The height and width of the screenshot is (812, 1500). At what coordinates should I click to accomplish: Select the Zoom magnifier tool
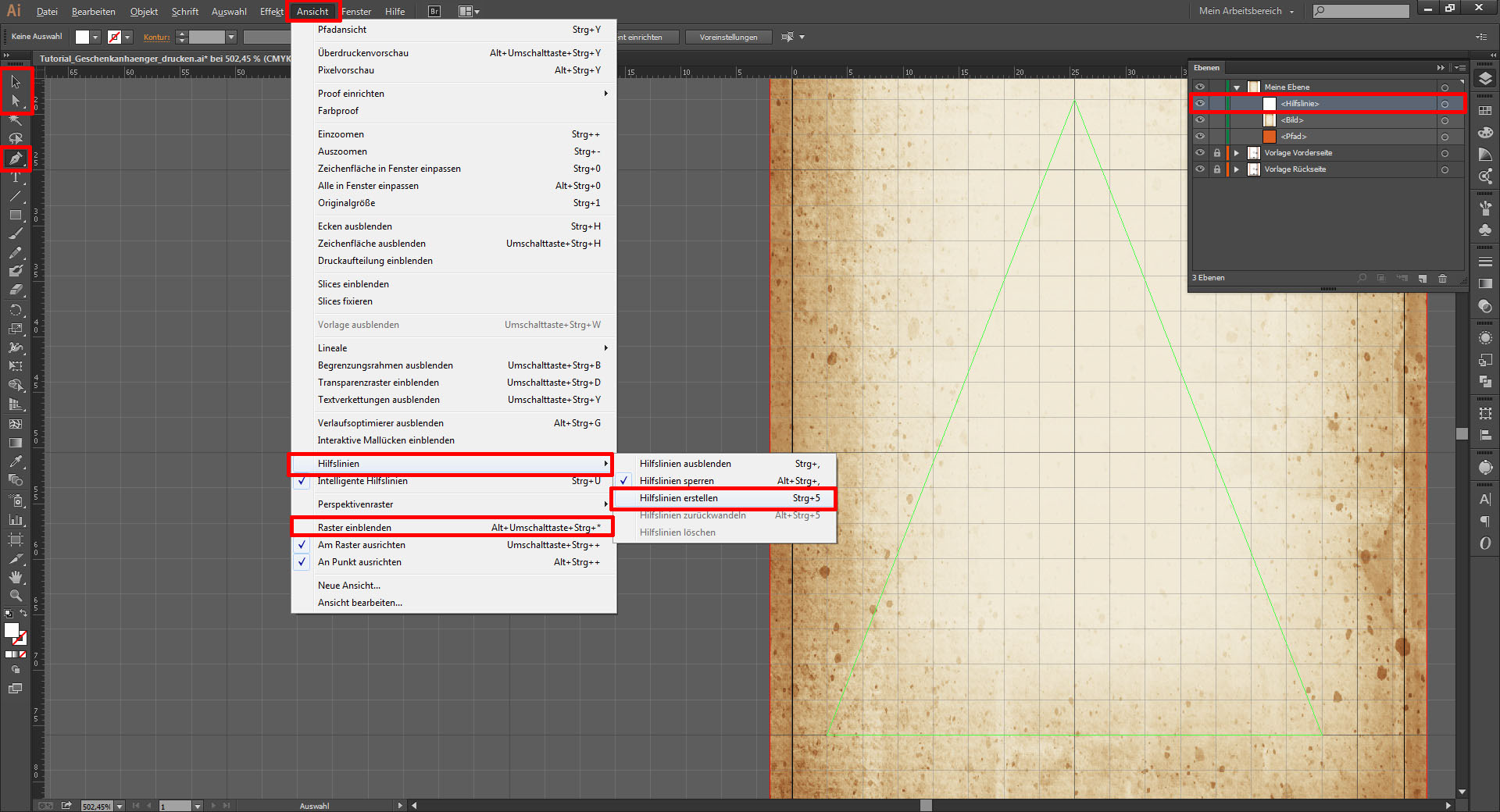(x=15, y=596)
